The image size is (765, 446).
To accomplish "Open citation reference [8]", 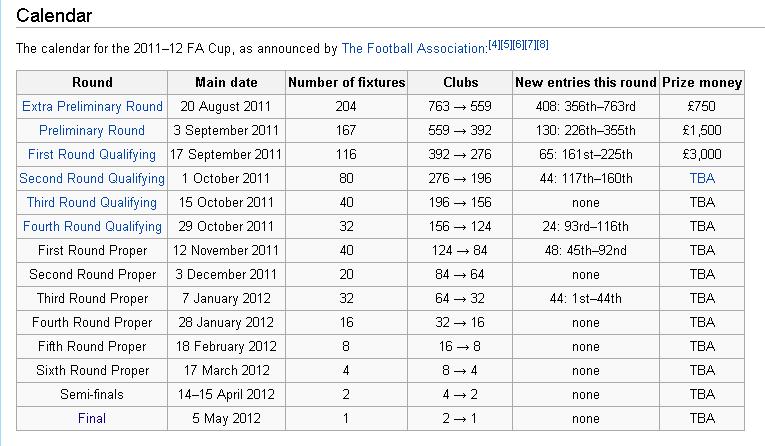I will (543, 44).
